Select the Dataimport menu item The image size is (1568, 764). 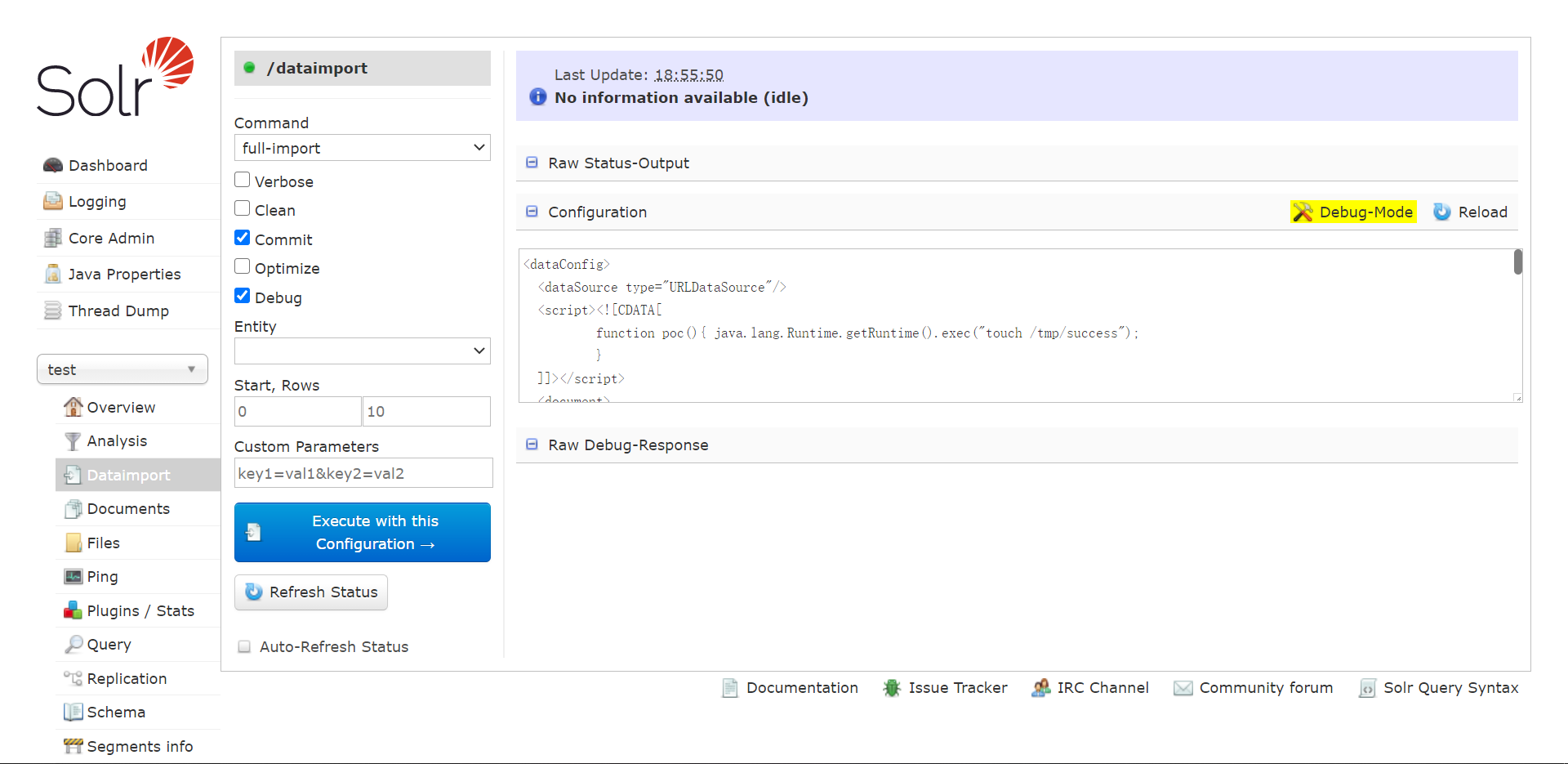[138, 475]
